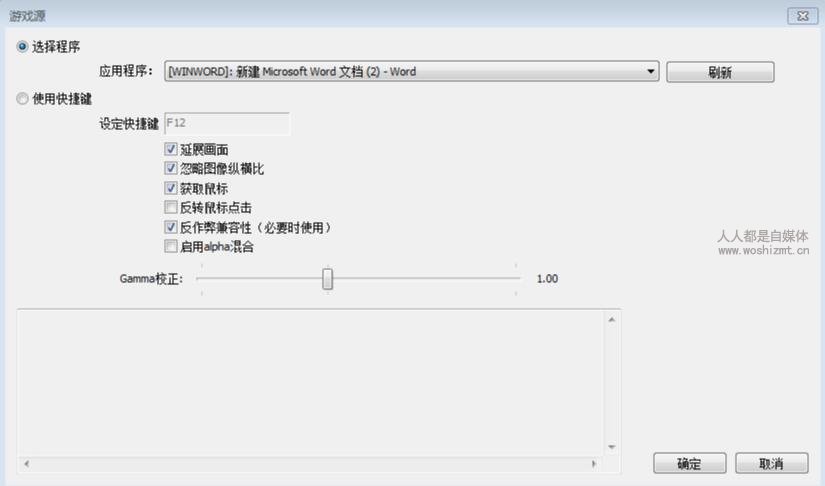Uncheck the 延展画面 checkbox
The height and width of the screenshot is (486, 825).
[x=170, y=149]
